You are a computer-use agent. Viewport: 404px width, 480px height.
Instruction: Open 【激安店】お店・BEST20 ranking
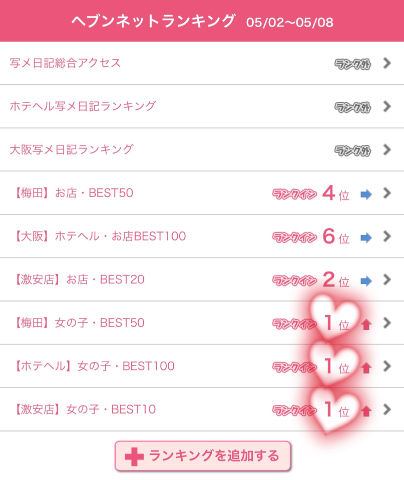pyautogui.click(x=202, y=279)
